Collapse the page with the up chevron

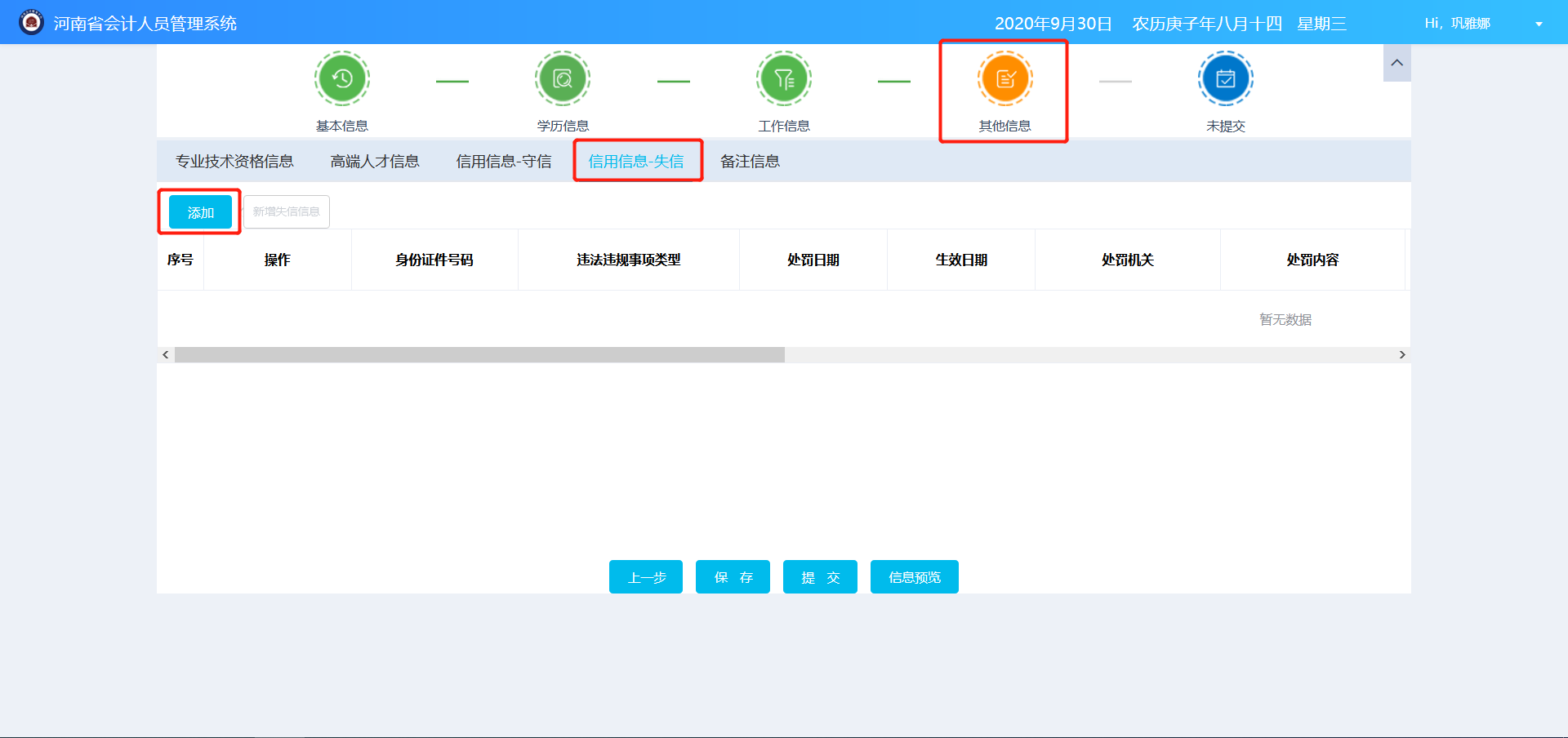[1396, 63]
